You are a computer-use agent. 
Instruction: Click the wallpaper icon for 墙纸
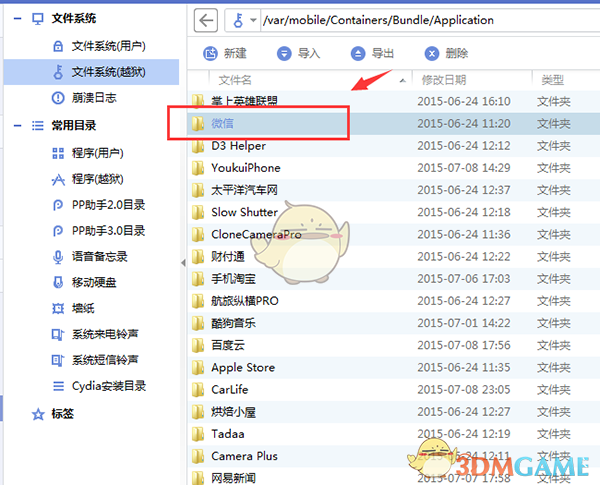[x=58, y=309]
